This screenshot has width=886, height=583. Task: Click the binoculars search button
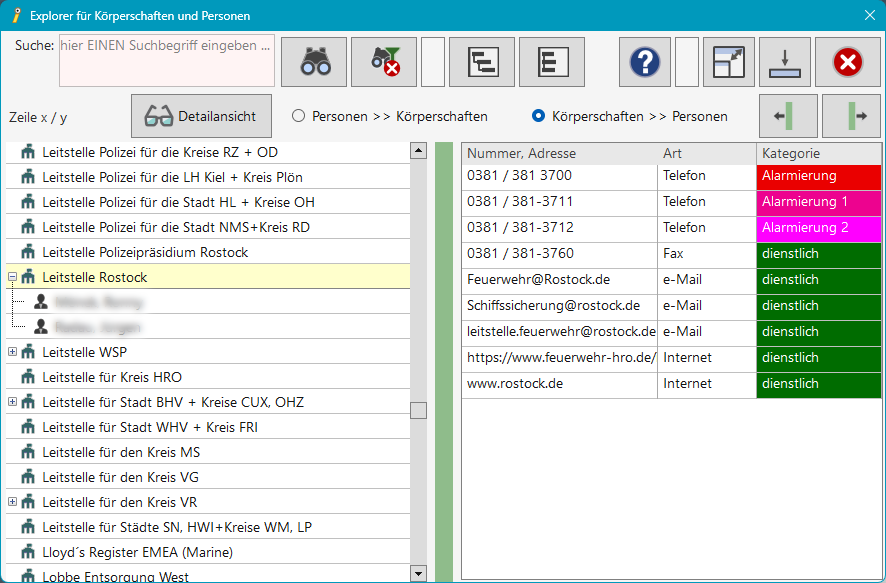point(314,62)
